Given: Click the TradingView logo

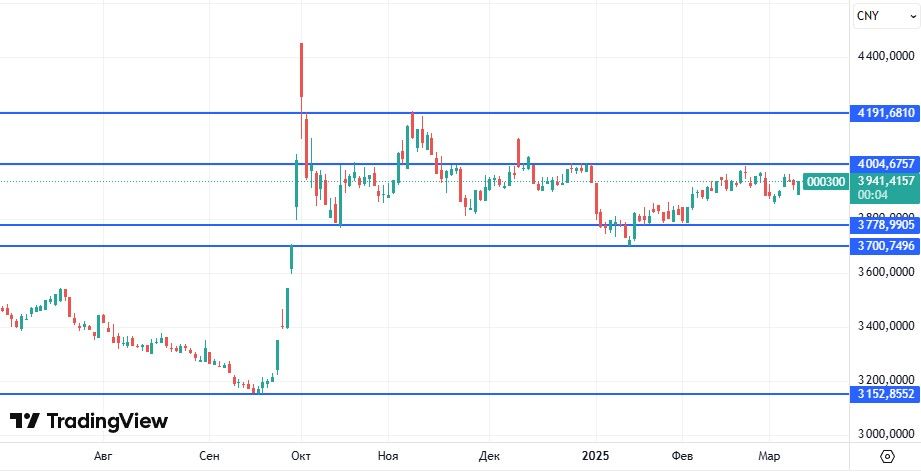Looking at the screenshot, I should coord(89,421).
